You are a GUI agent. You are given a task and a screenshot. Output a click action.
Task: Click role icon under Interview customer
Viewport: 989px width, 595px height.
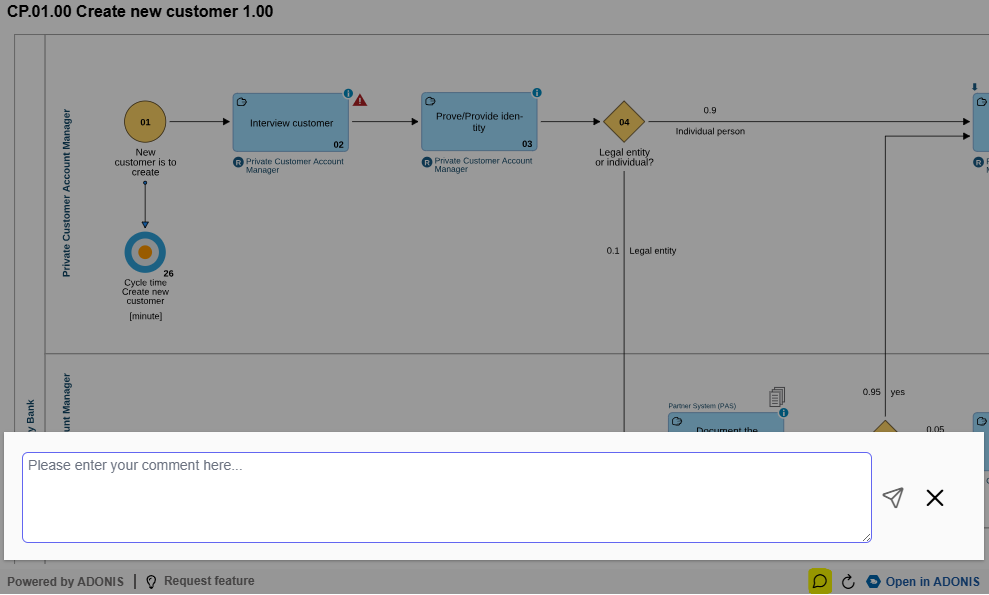[x=238, y=162]
